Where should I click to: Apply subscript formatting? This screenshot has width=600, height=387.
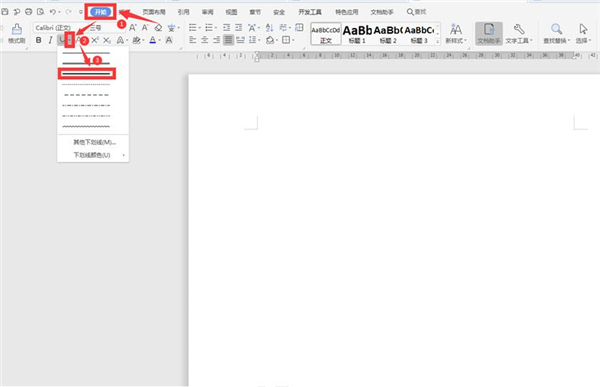pyautogui.click(x=107, y=40)
